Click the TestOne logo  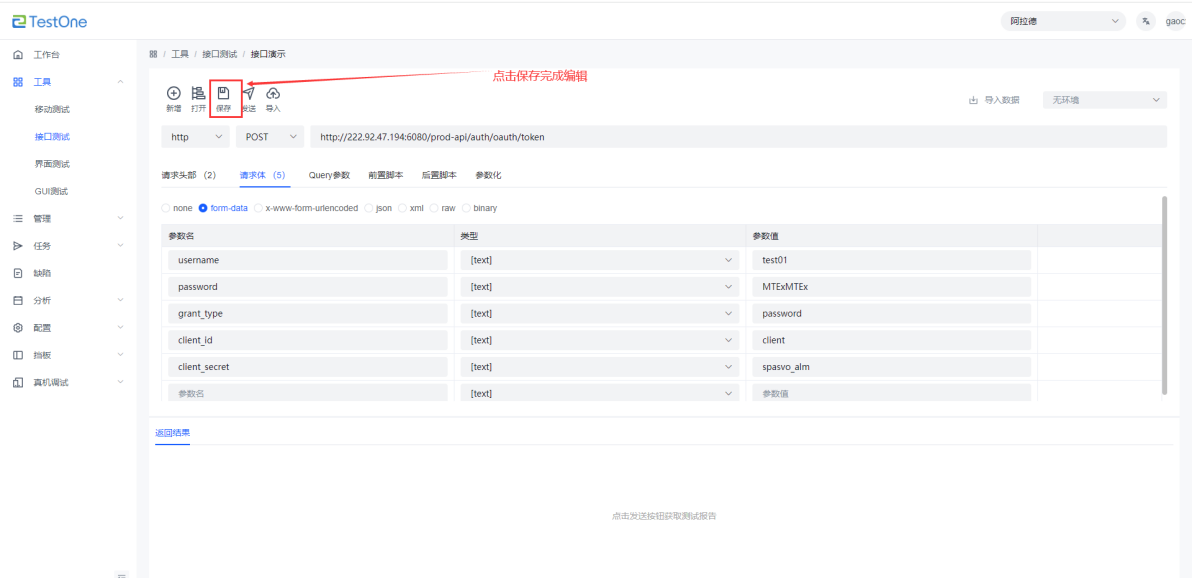click(50, 21)
